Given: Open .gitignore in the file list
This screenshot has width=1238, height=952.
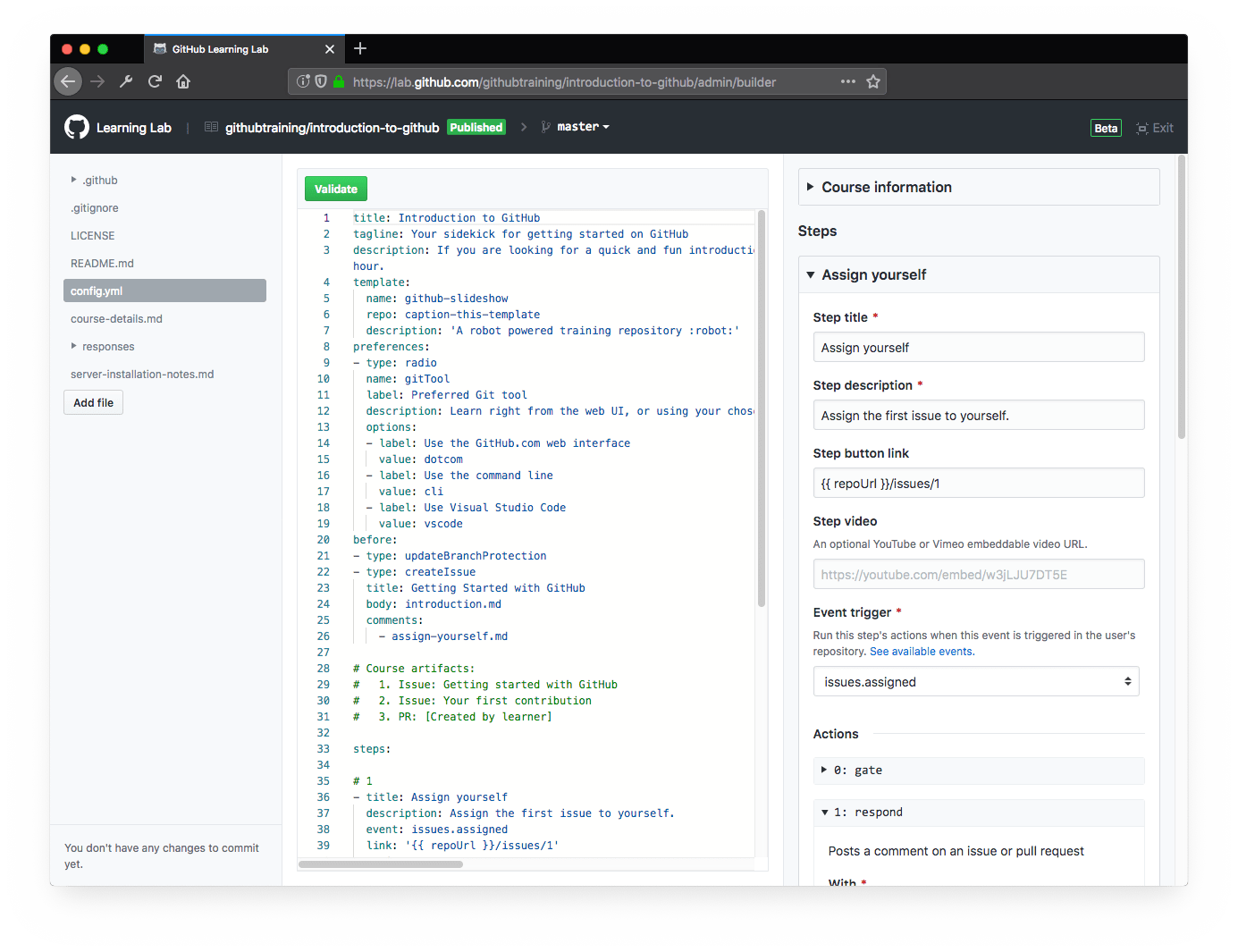Looking at the screenshot, I should 95,207.
